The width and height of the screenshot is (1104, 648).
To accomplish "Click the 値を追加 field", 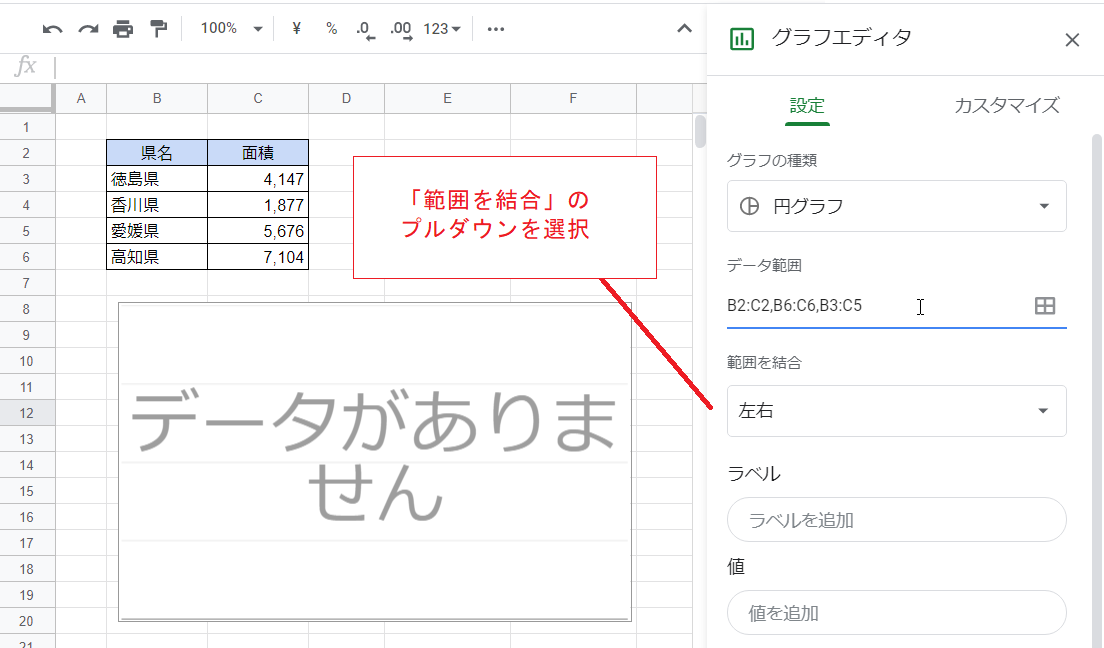I will [896, 613].
